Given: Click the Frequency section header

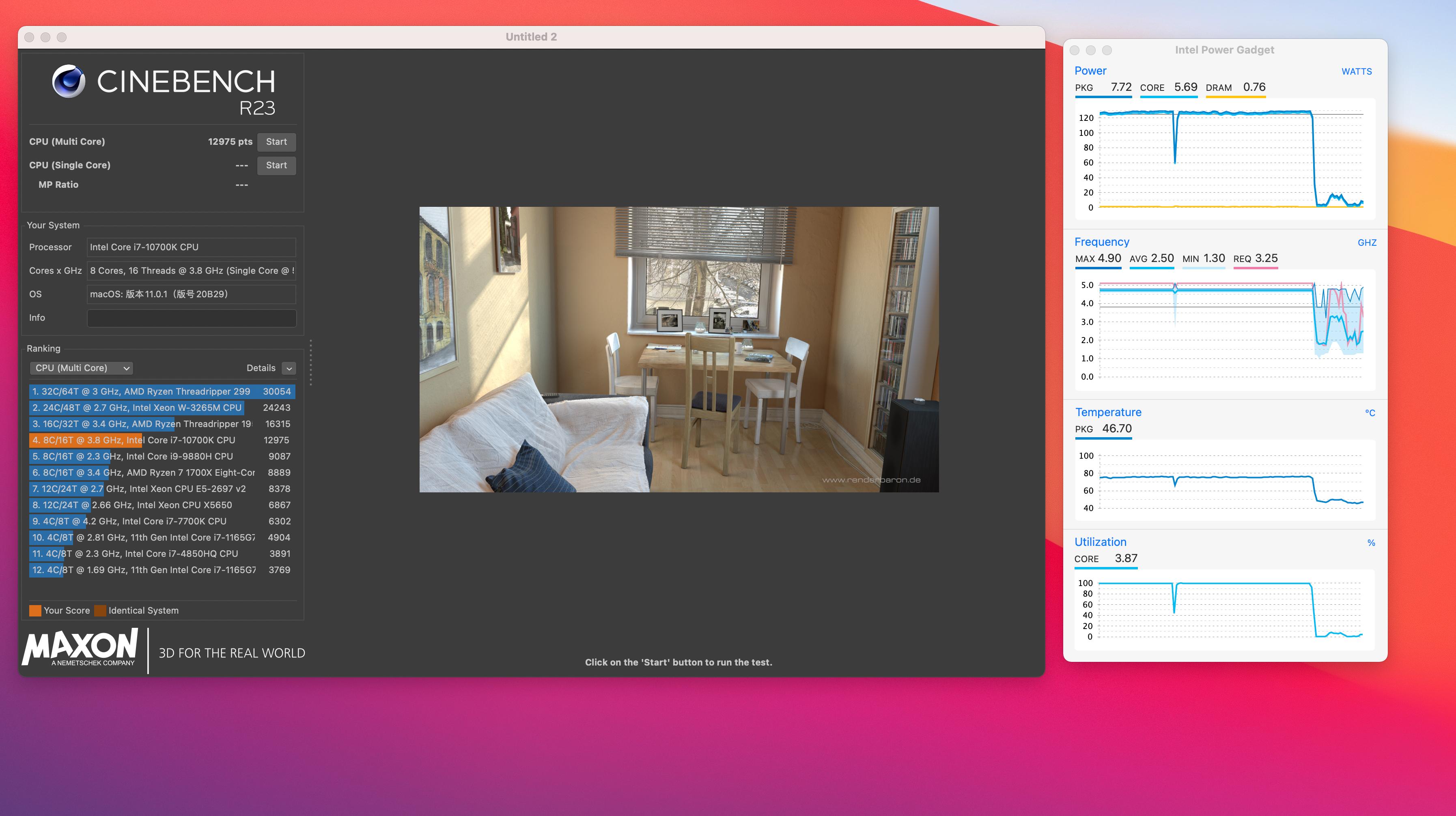Looking at the screenshot, I should pos(1102,242).
